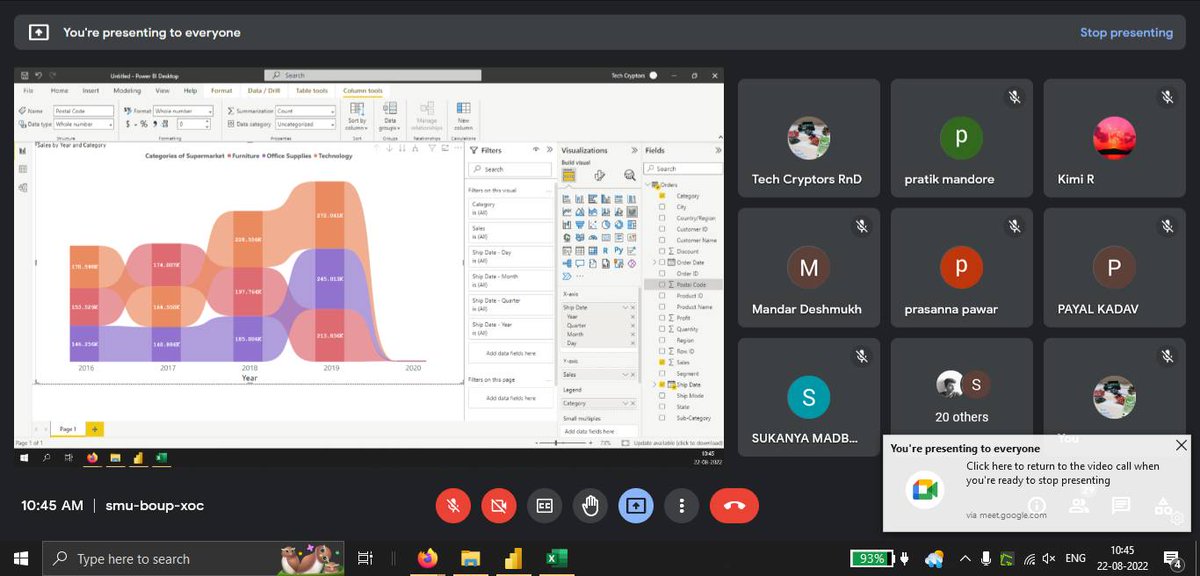
Task: Open the Format Whole number dropdown
Action: (x=183, y=111)
